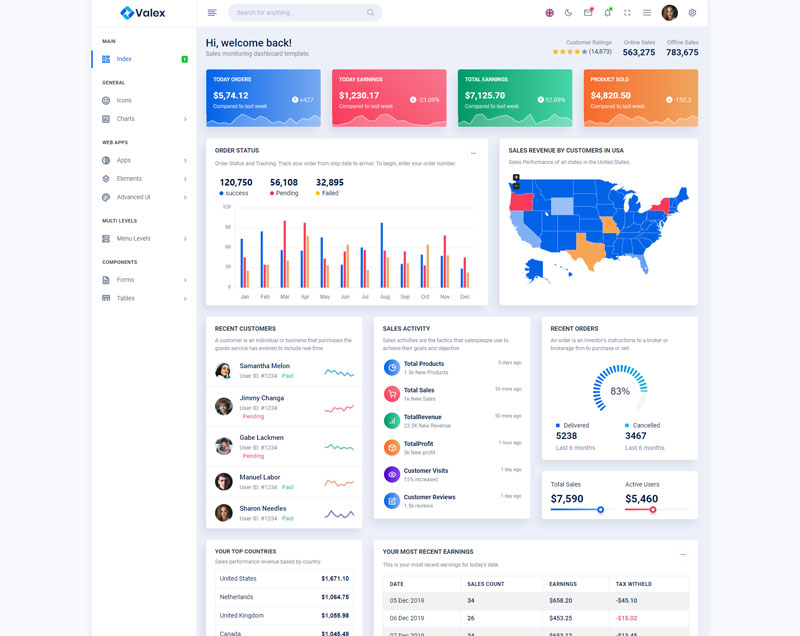This screenshot has width=800, height=636.
Task: Click the hamburger sidebar toggle icon
Action: 212,13
